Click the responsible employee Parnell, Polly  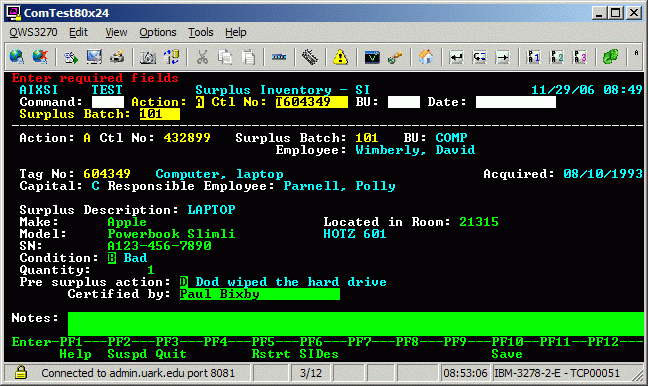339,186
